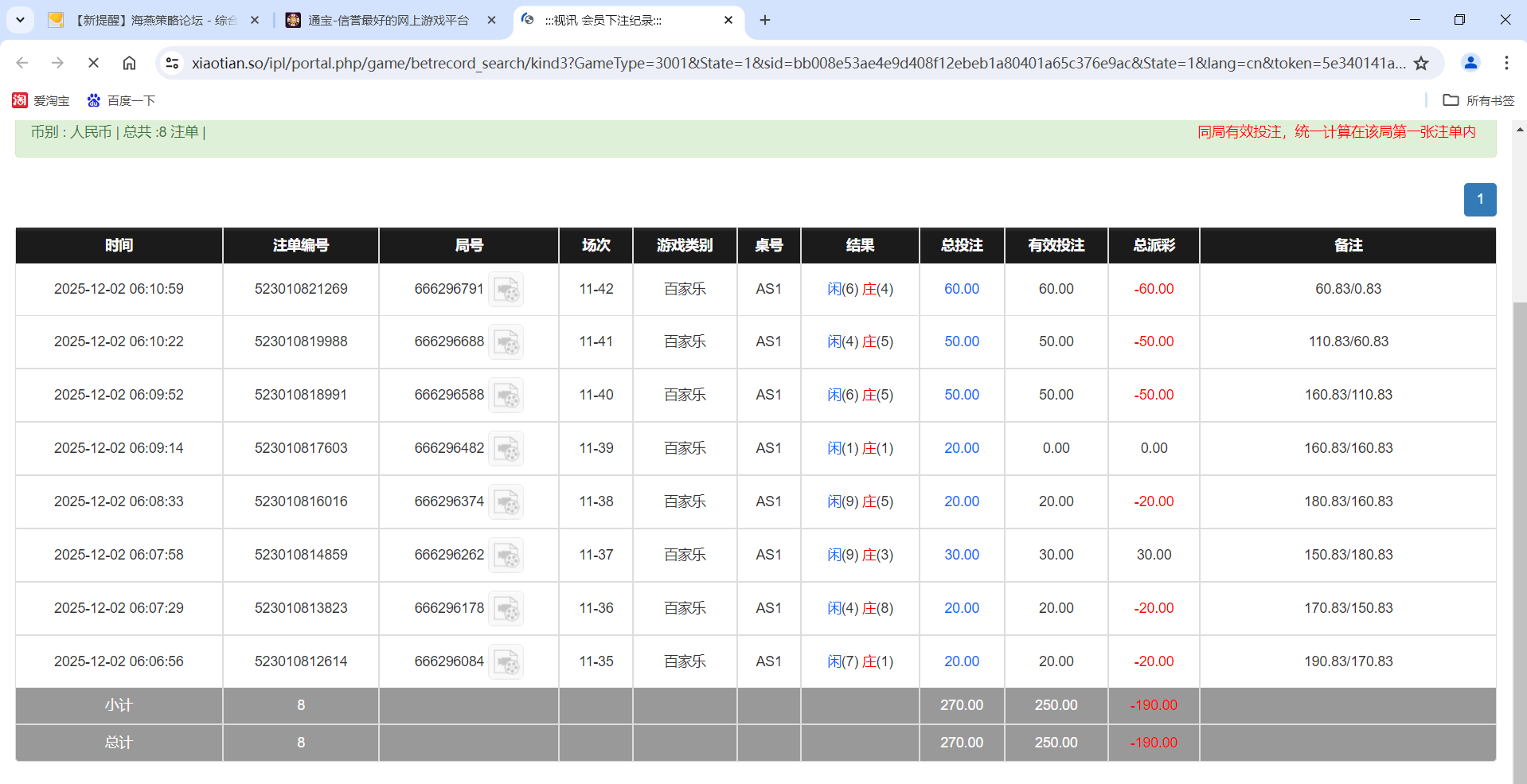Viewport: 1527px width, 784px height.
Task: Select page 1 in pagination
Action: (x=1480, y=200)
